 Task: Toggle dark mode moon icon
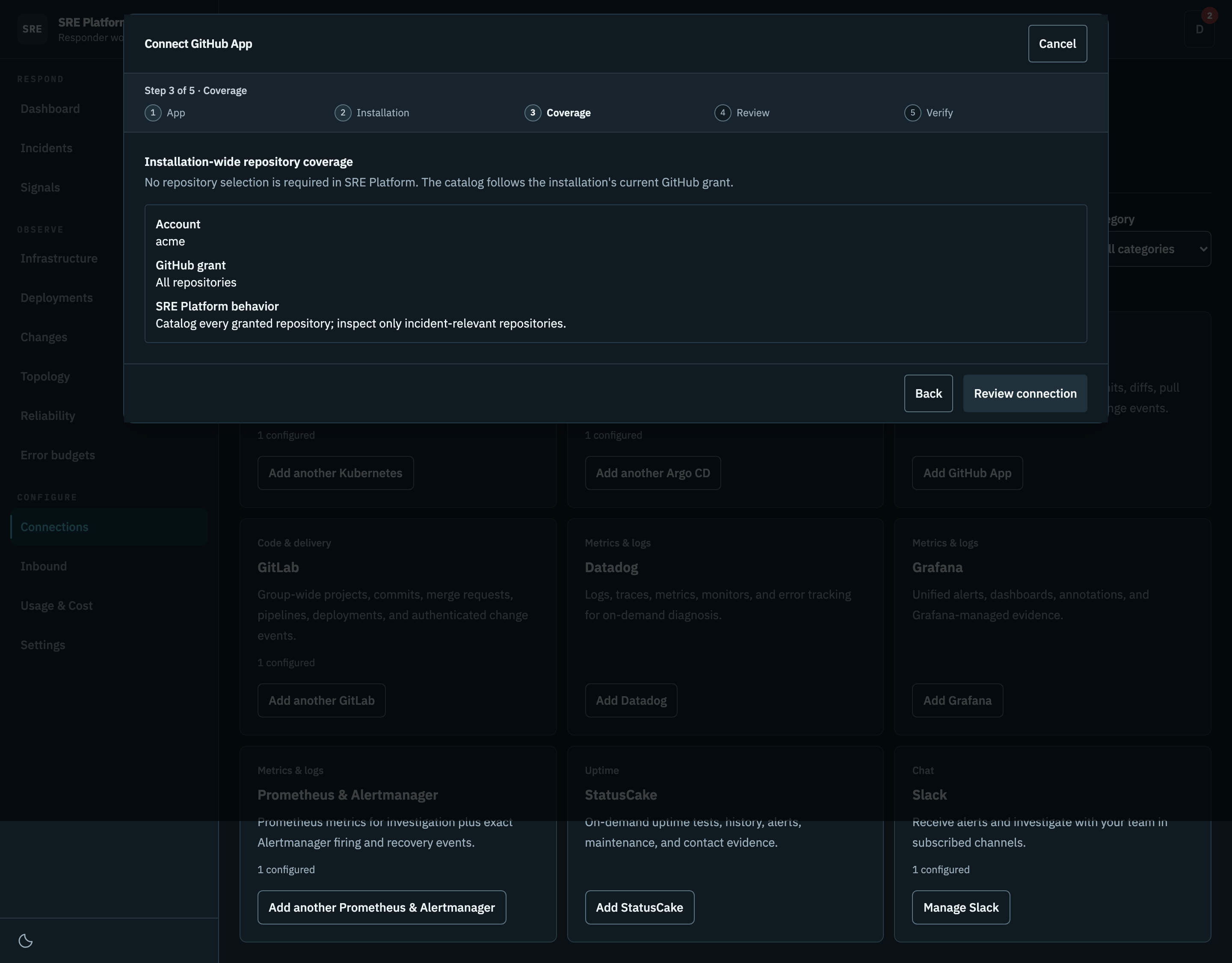[x=25, y=940]
